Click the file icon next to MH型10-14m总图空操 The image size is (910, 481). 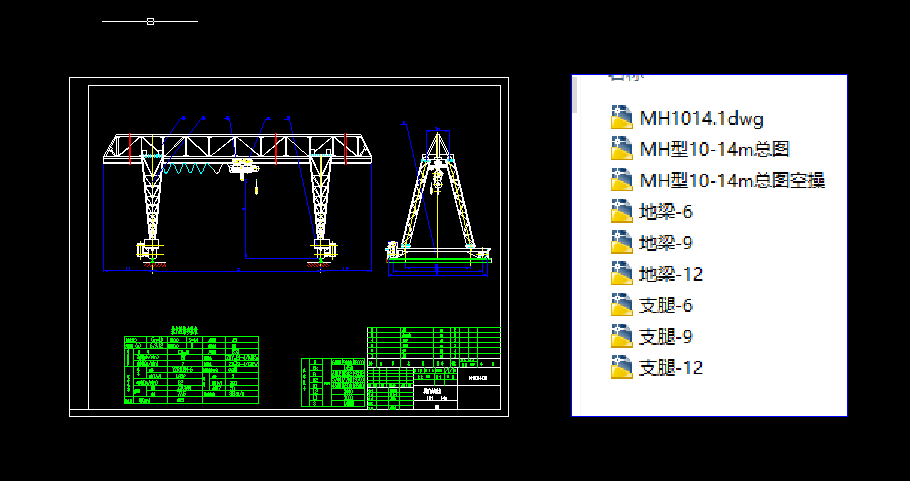622,180
